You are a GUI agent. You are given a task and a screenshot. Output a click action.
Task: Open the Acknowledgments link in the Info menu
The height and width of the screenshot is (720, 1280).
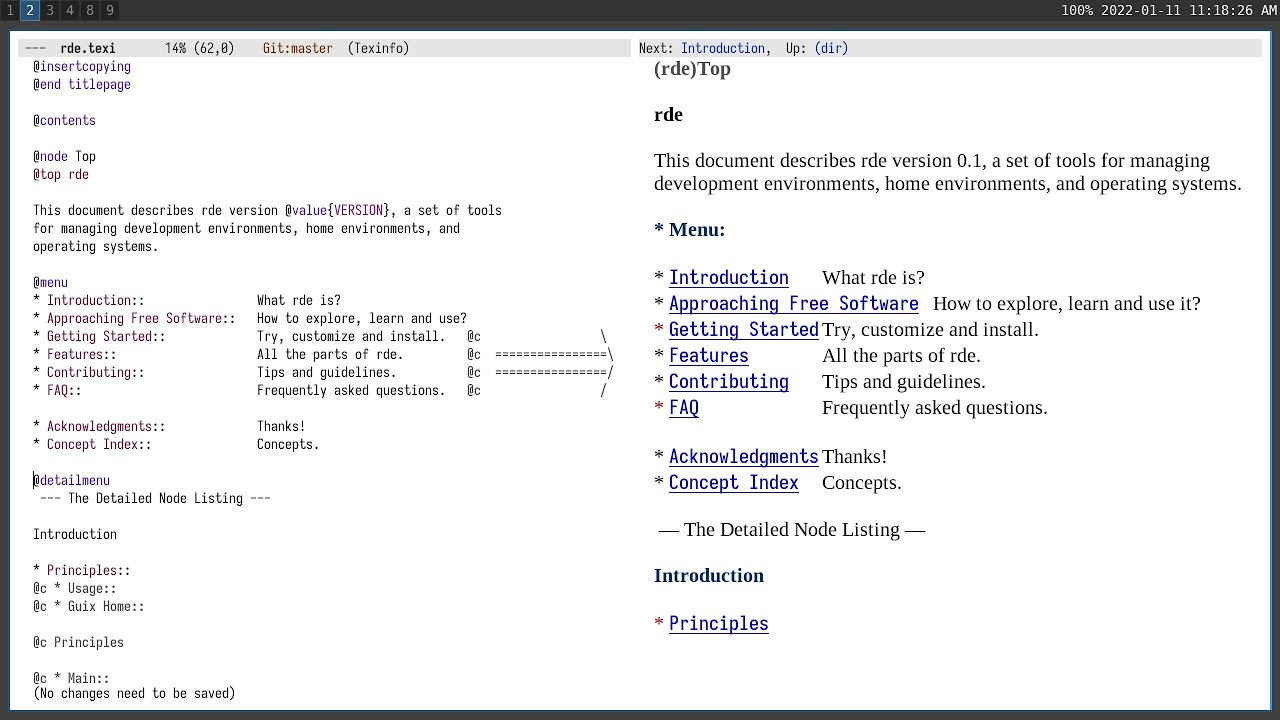pyautogui.click(x=744, y=457)
